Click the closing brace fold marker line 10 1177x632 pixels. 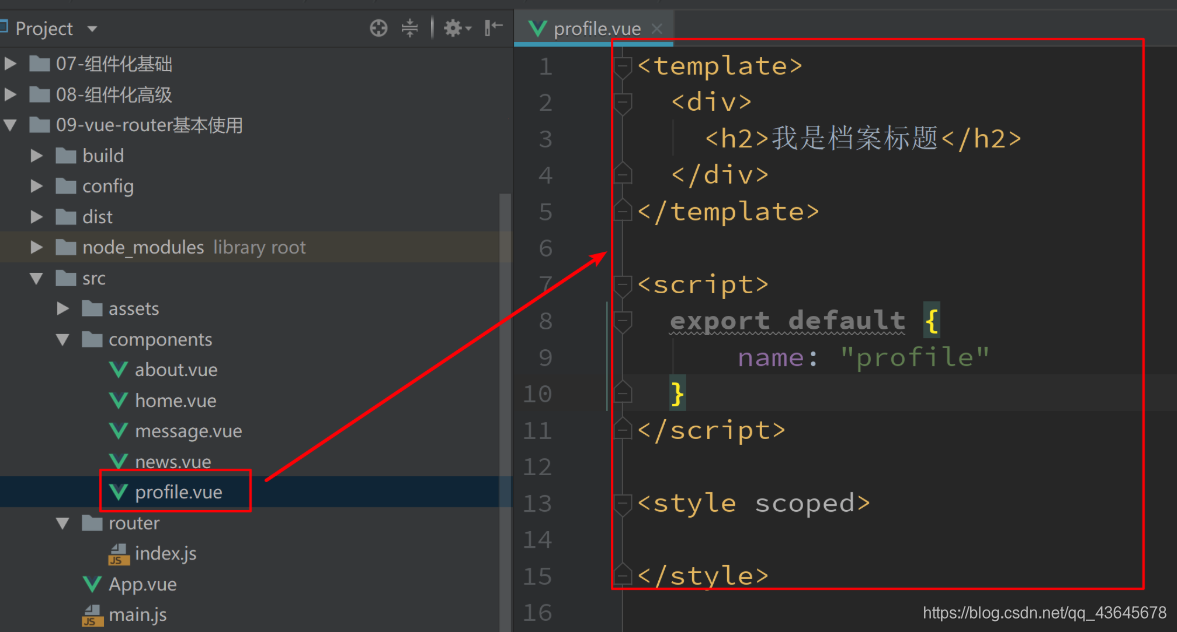click(x=622, y=392)
